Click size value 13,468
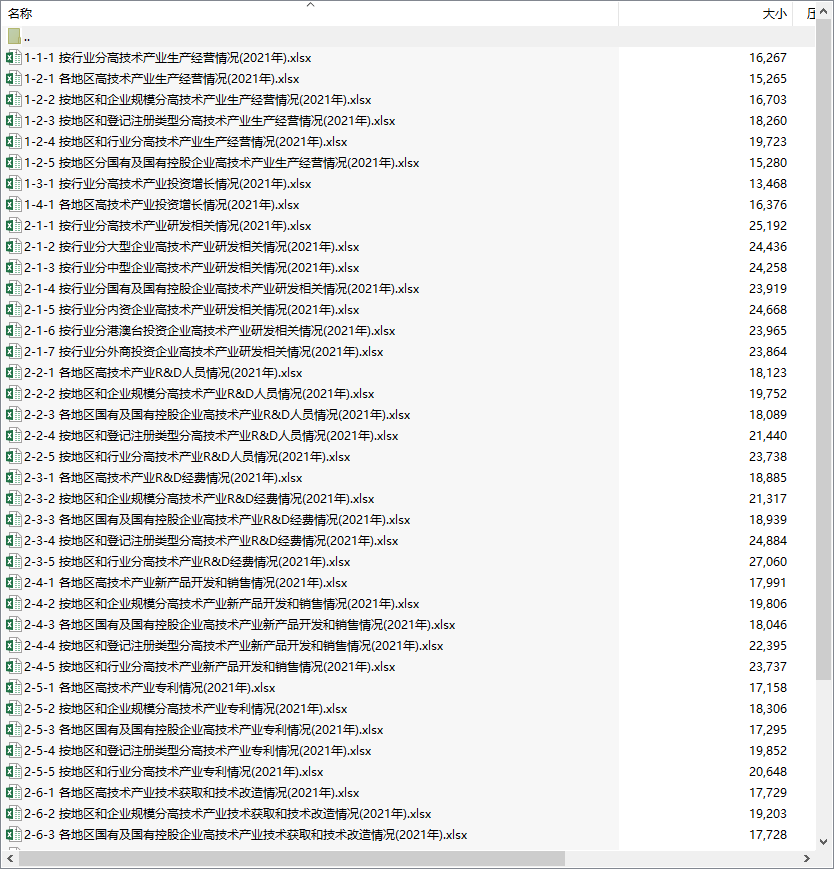This screenshot has width=834, height=869. (x=768, y=183)
